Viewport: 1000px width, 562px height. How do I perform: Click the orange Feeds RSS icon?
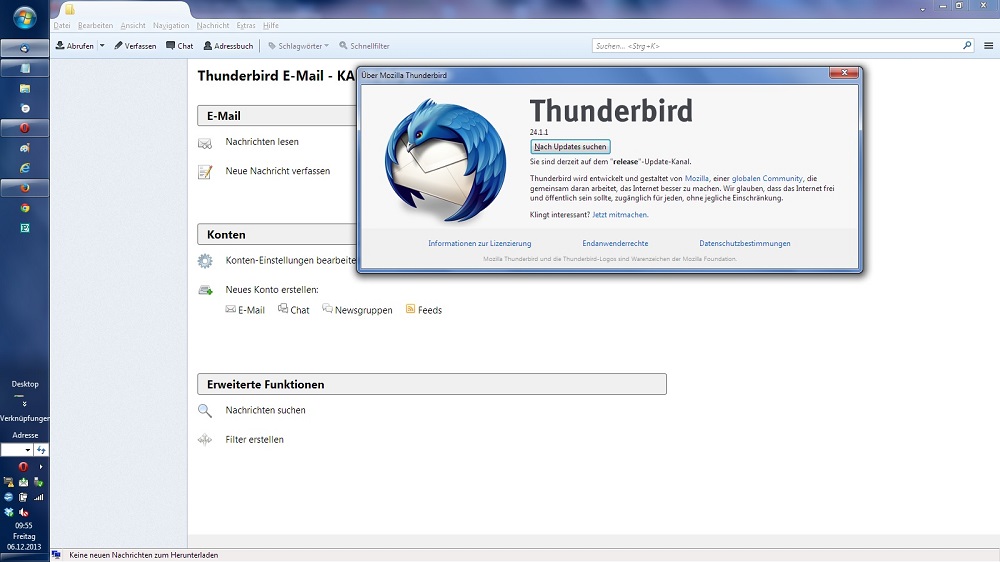click(x=410, y=309)
